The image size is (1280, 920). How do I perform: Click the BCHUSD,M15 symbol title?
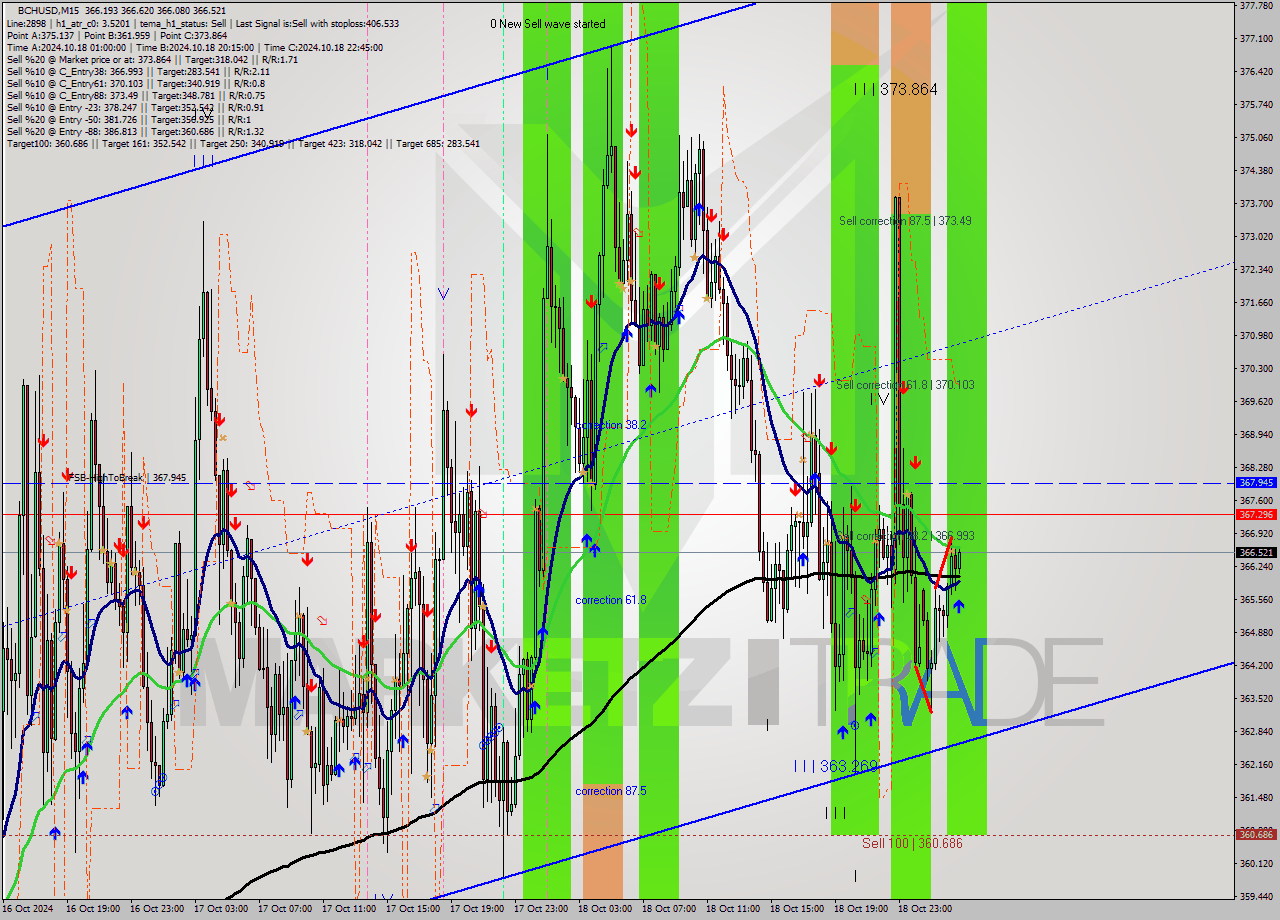click(x=48, y=10)
